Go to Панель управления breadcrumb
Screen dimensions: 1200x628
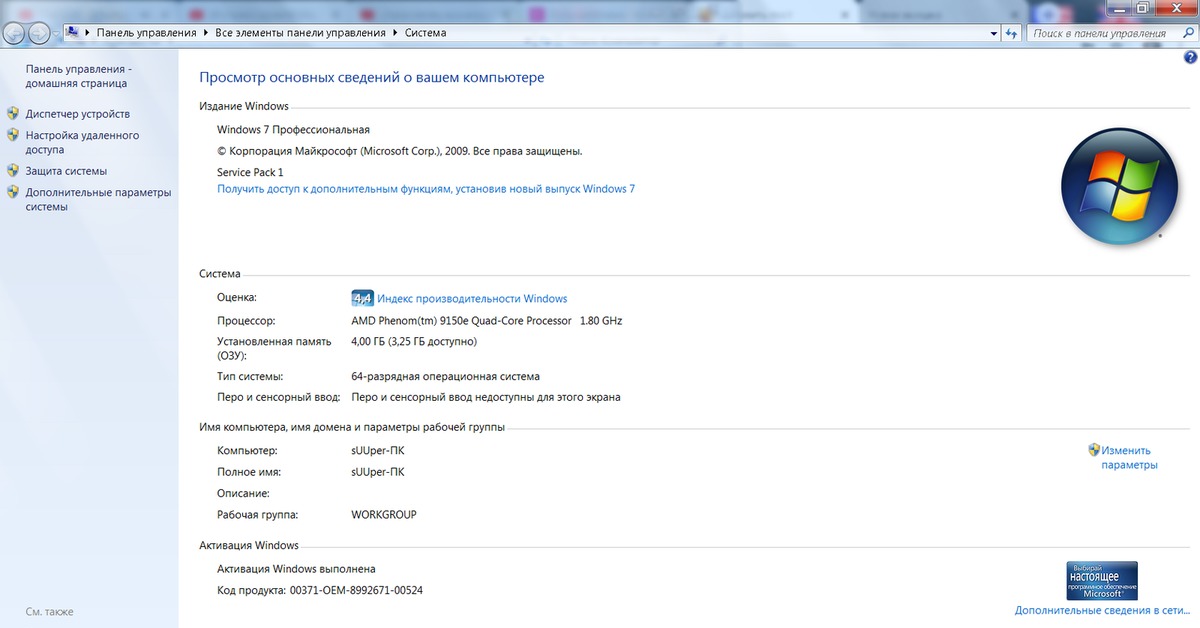(x=146, y=33)
